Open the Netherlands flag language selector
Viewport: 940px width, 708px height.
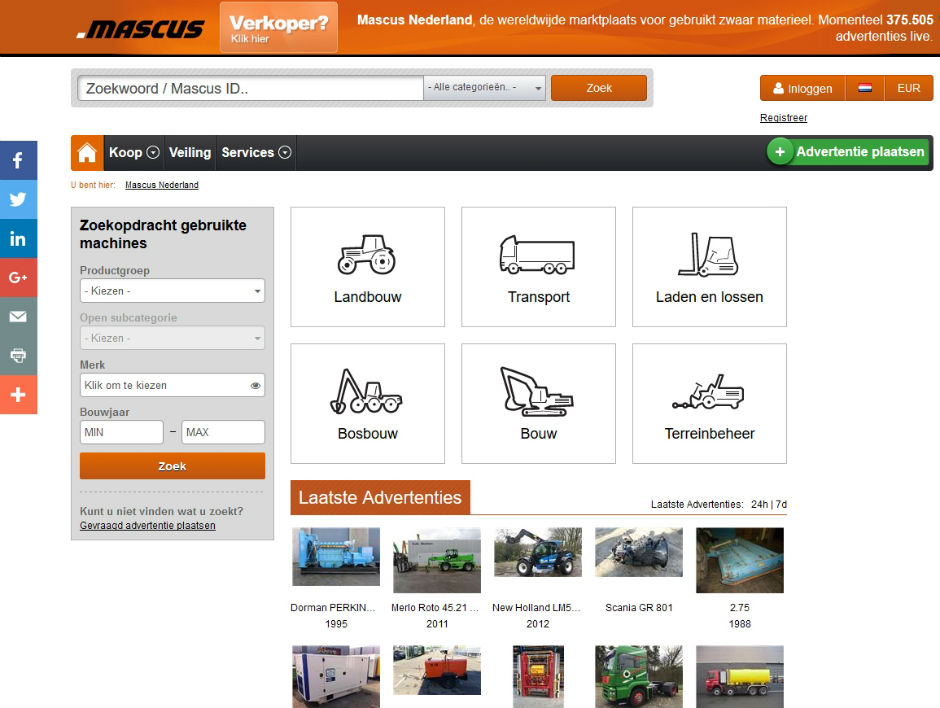[x=865, y=88]
